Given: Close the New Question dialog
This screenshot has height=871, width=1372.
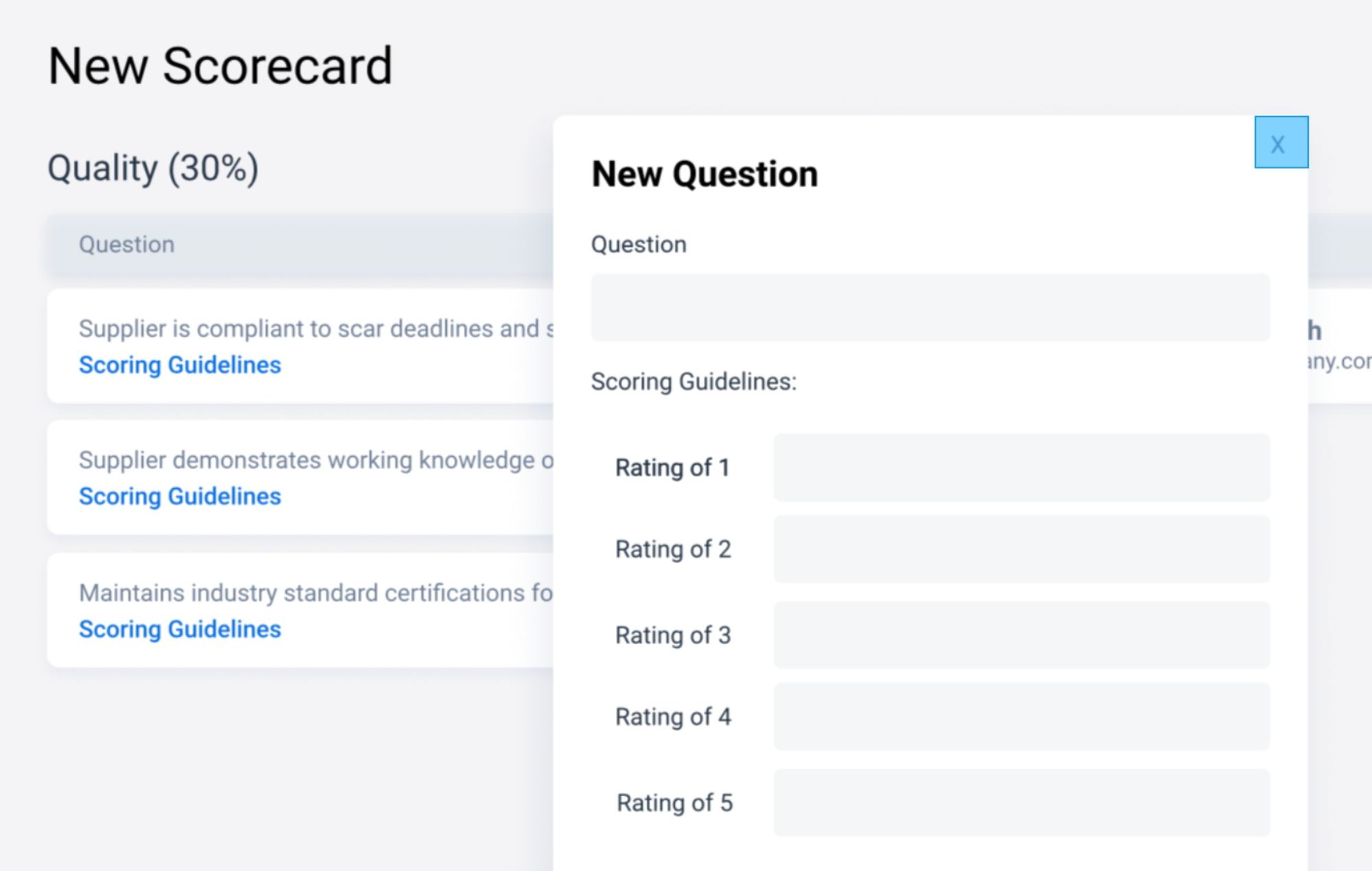Looking at the screenshot, I should pyautogui.click(x=1280, y=143).
